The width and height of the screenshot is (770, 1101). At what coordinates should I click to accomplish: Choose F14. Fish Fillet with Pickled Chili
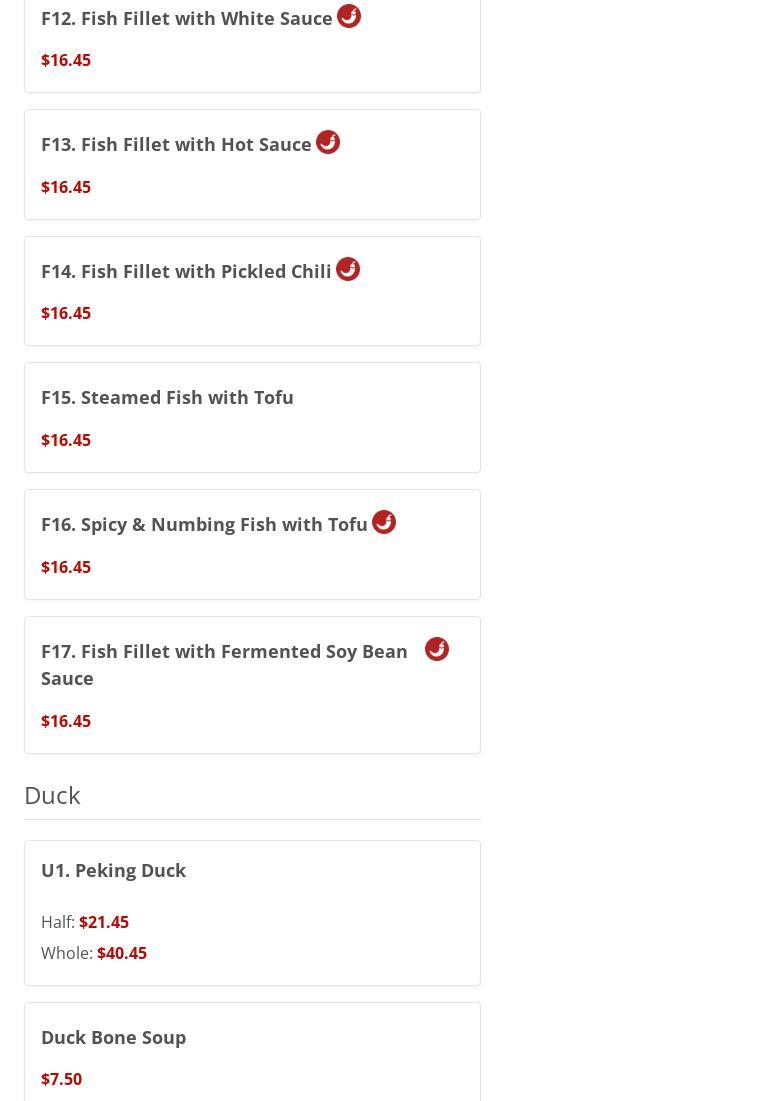tap(252, 291)
